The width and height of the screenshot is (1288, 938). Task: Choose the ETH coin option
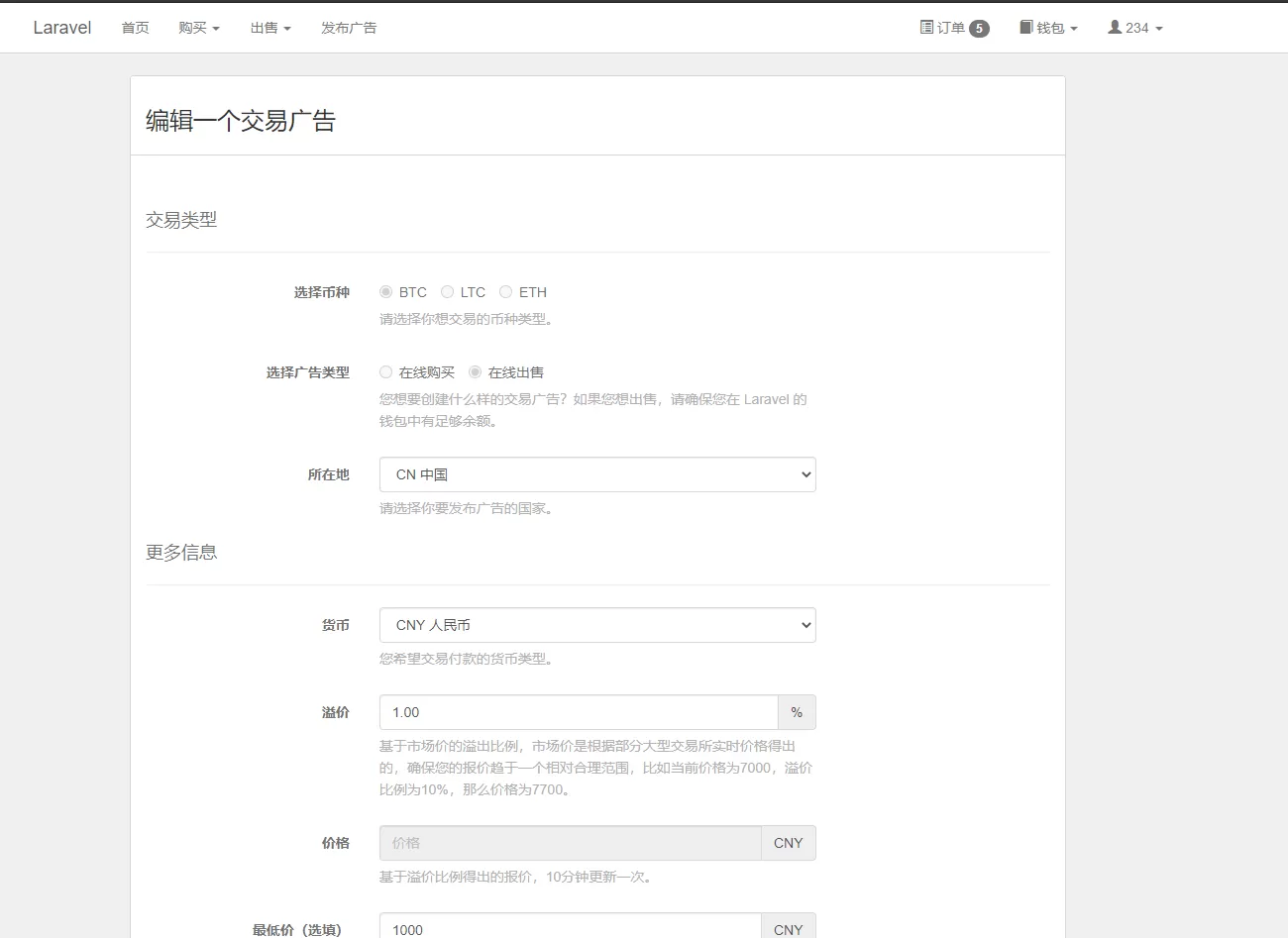506,292
